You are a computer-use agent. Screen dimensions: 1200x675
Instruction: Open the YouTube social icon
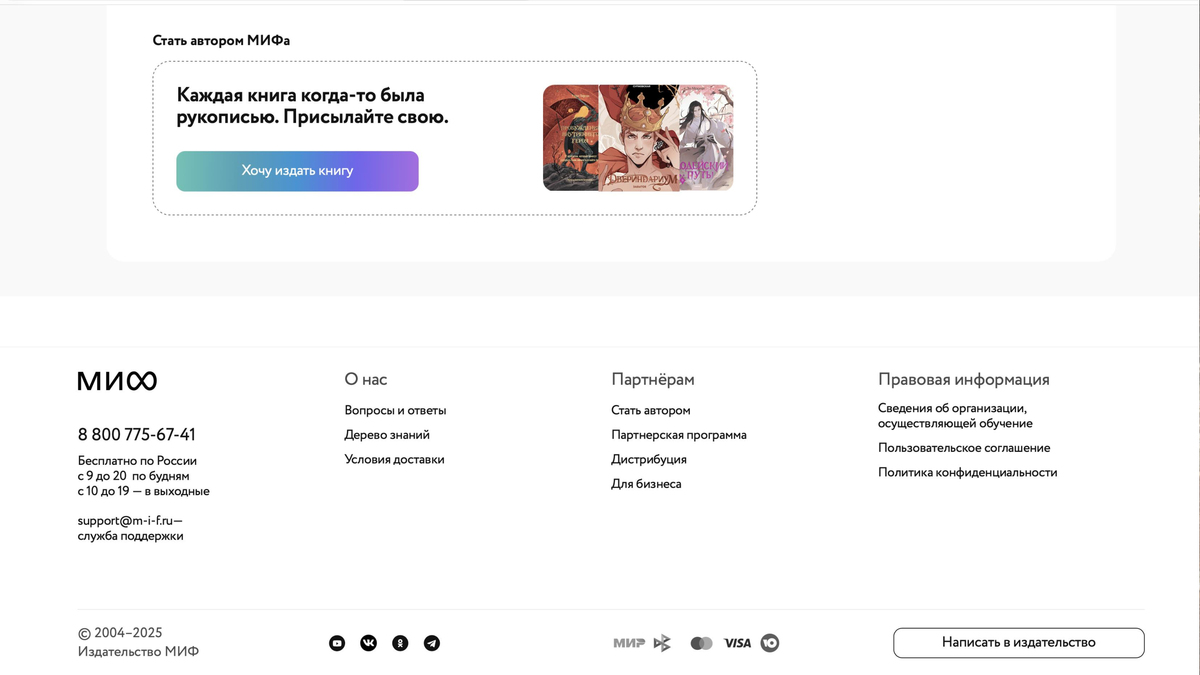[x=337, y=643]
